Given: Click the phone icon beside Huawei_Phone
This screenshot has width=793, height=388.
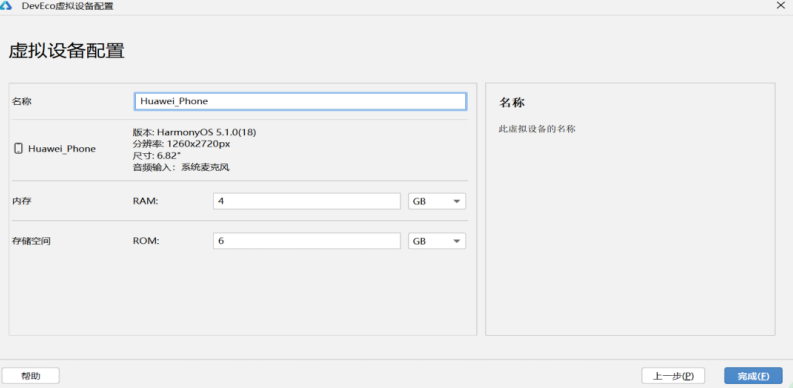Looking at the screenshot, I should click(18, 149).
